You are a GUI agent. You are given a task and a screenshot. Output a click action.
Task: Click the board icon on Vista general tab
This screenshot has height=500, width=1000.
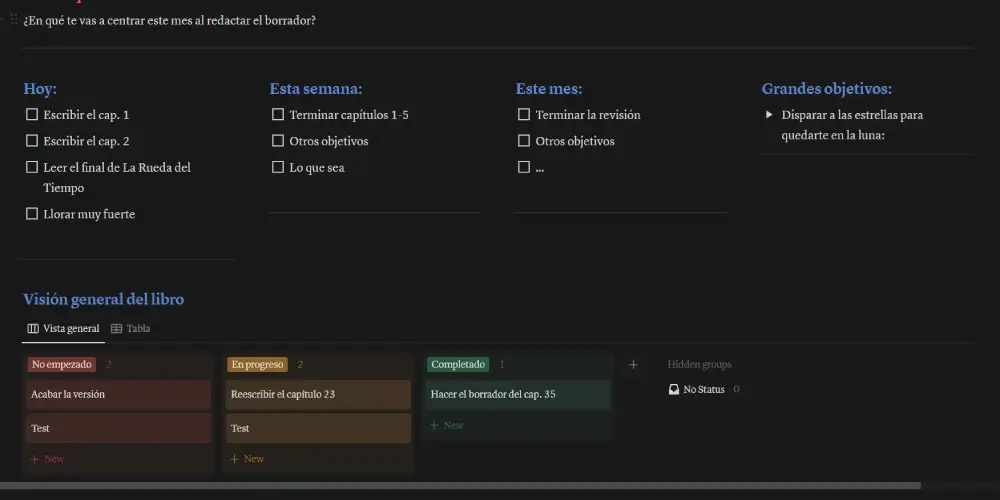[33, 329]
